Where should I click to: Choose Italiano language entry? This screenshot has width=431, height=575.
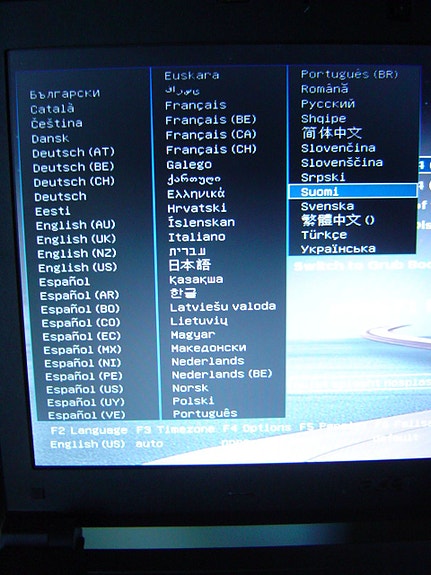pyautogui.click(x=197, y=237)
